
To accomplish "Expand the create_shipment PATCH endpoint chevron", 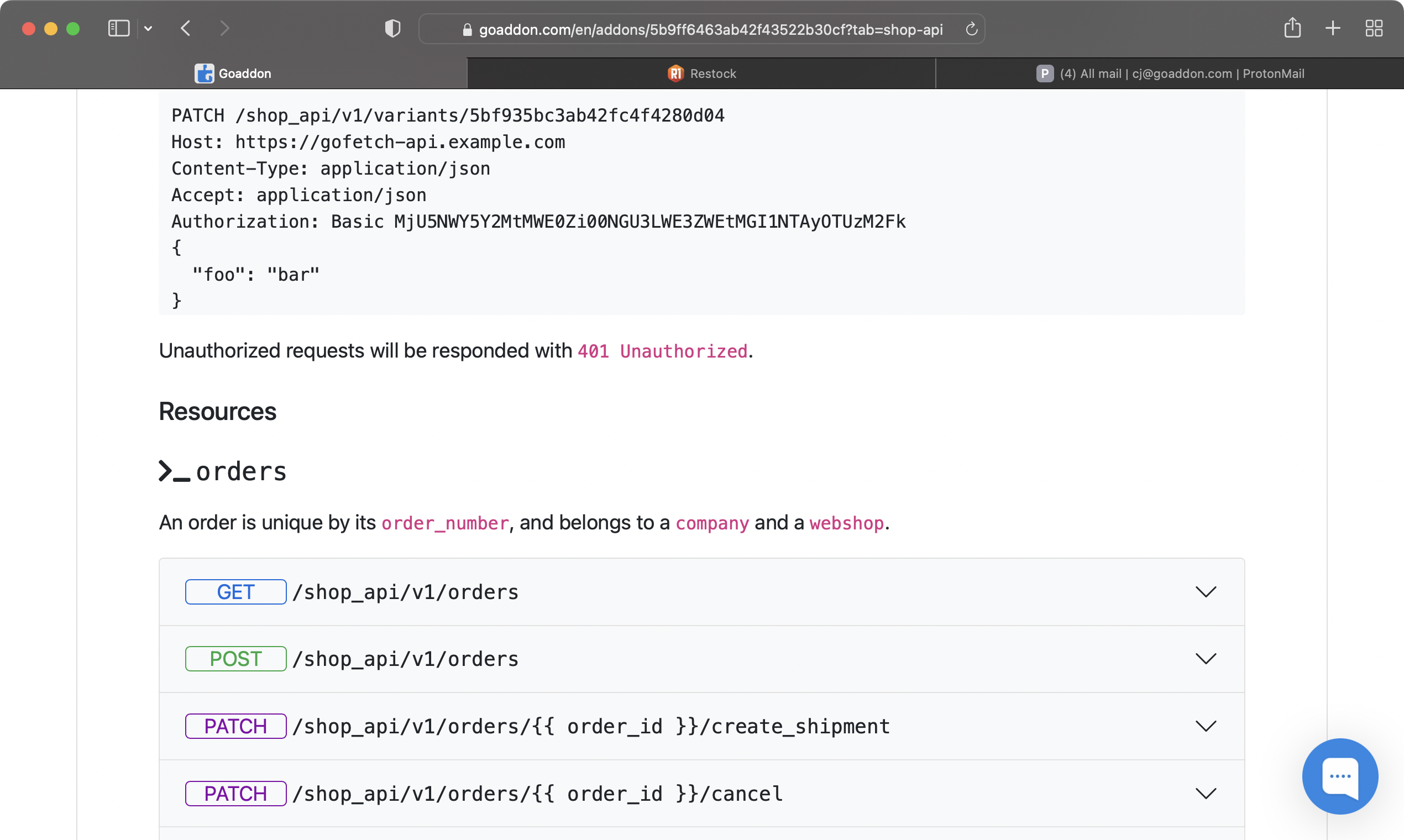I will point(1206,726).
